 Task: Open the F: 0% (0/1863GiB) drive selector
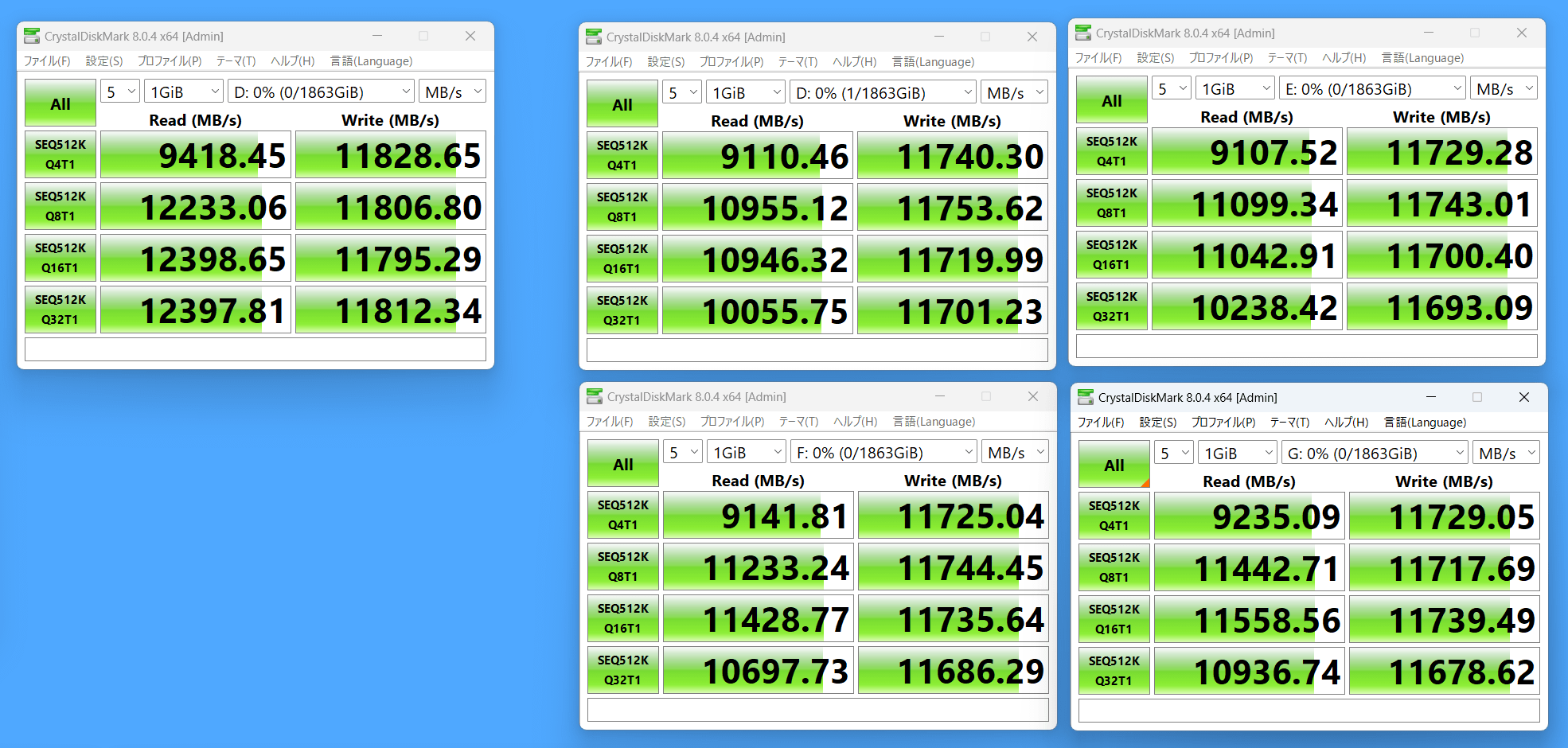(883, 452)
